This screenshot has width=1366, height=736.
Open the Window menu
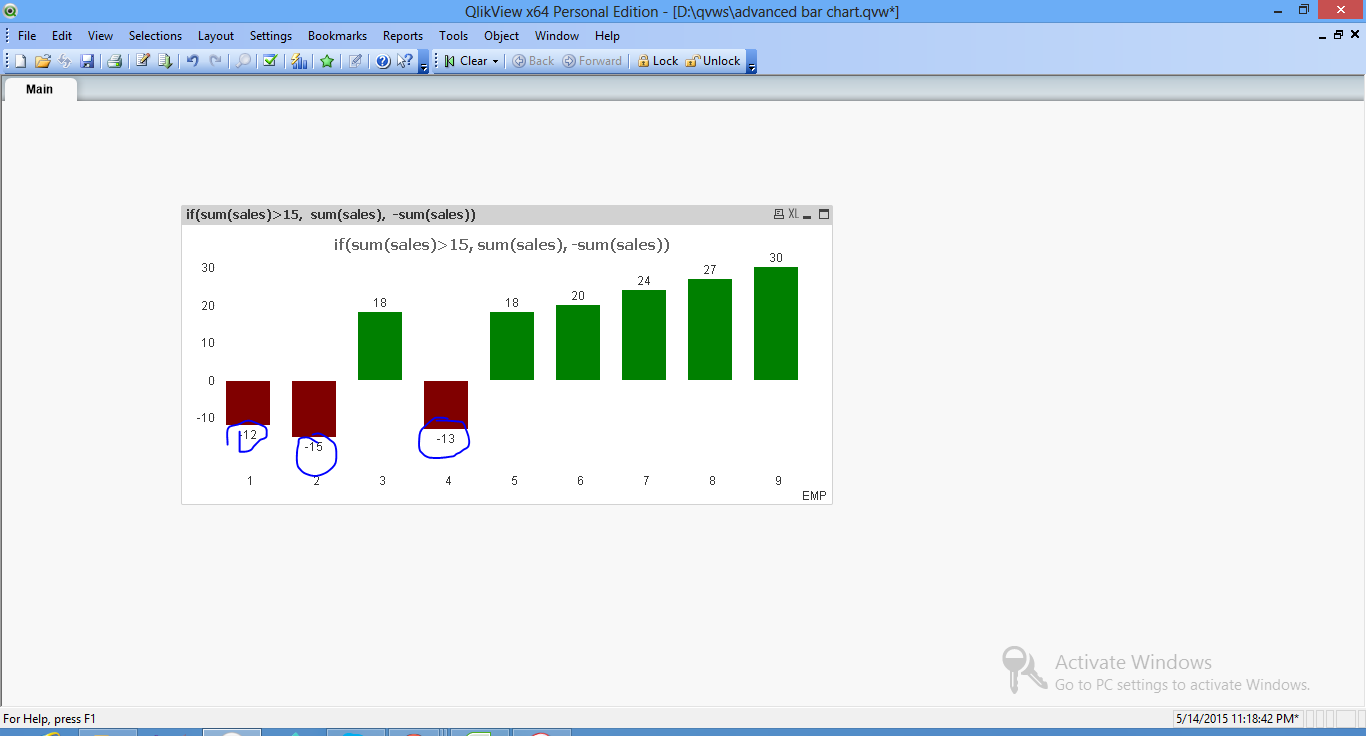(x=557, y=35)
